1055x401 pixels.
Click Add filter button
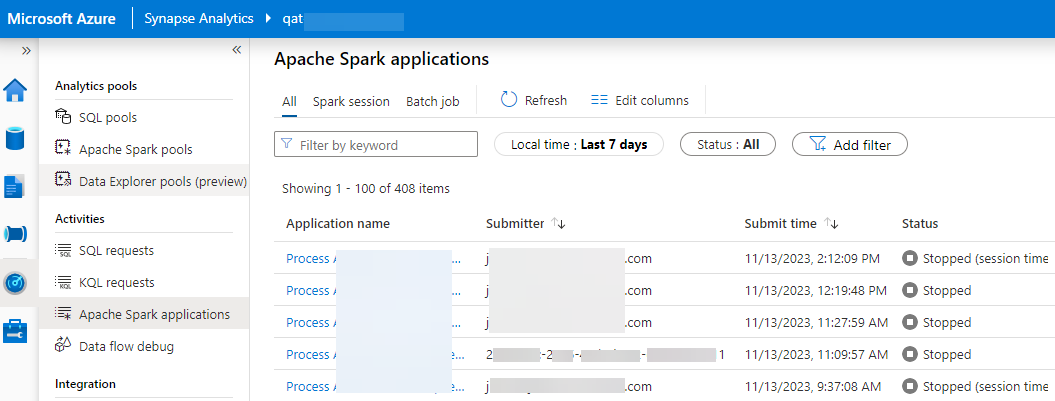tap(850, 145)
